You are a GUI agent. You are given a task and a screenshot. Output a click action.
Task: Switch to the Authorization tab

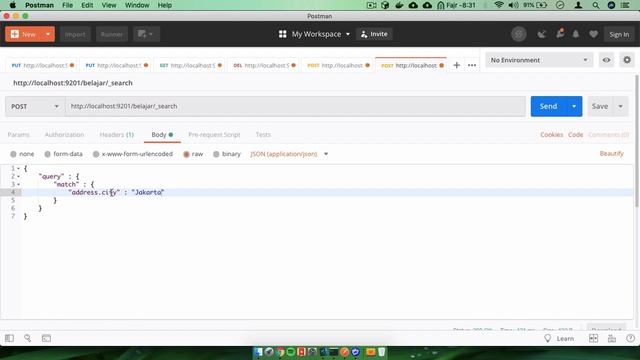pos(64,135)
